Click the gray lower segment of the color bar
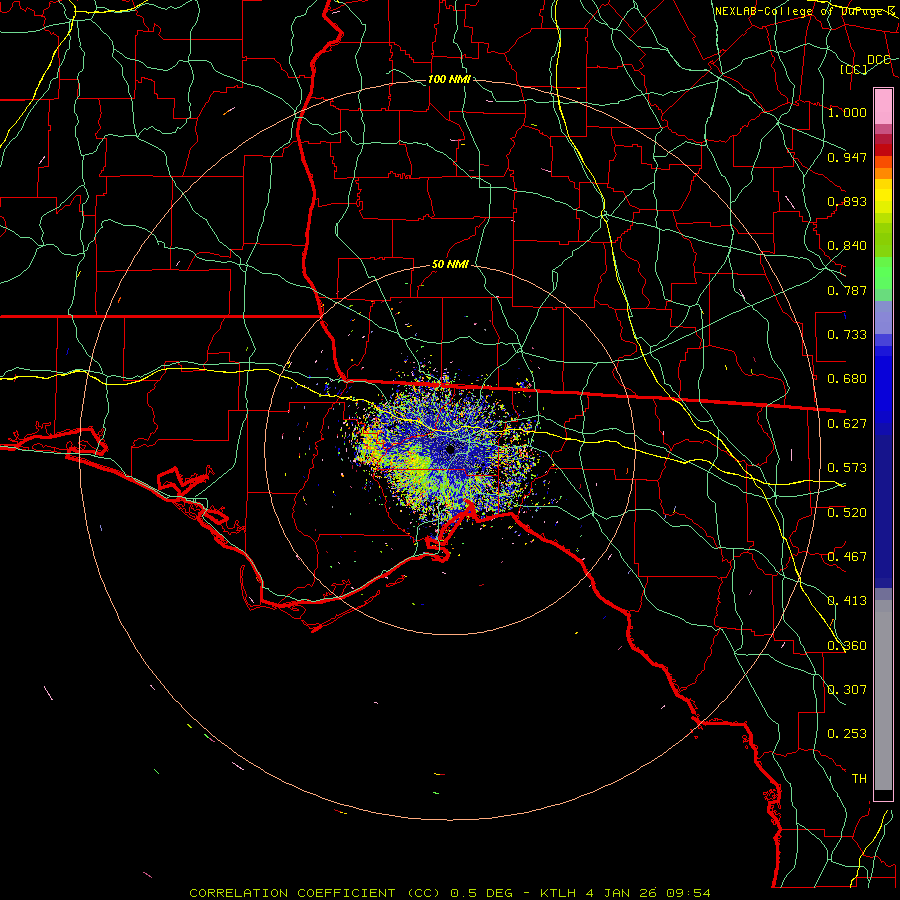This screenshot has height=900, width=900. point(883,695)
